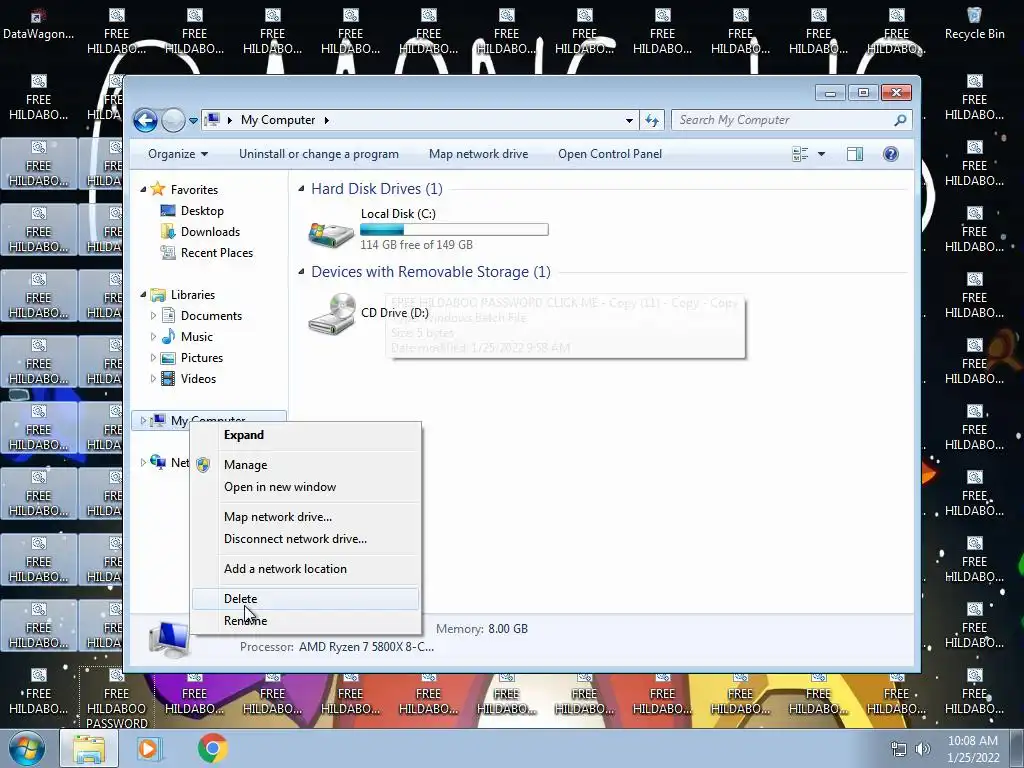
Task: Launch Google Chrome from taskbar
Action: (x=212, y=748)
